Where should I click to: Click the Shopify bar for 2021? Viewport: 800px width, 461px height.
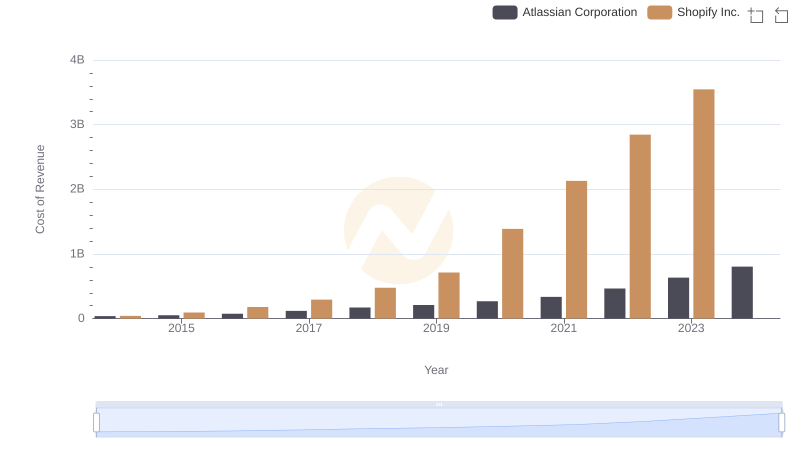click(x=576, y=250)
